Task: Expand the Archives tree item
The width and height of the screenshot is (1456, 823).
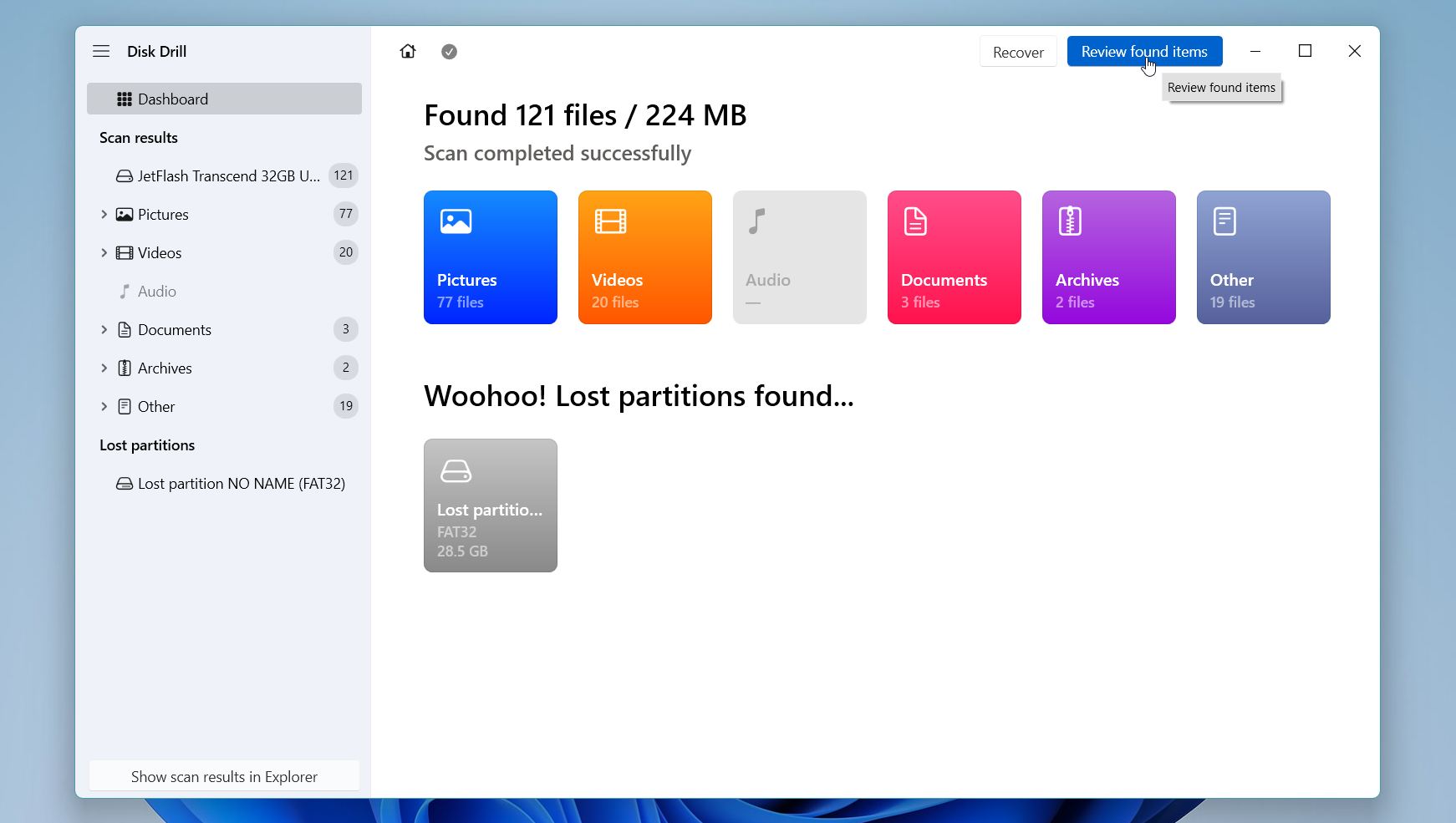Action: click(x=104, y=368)
